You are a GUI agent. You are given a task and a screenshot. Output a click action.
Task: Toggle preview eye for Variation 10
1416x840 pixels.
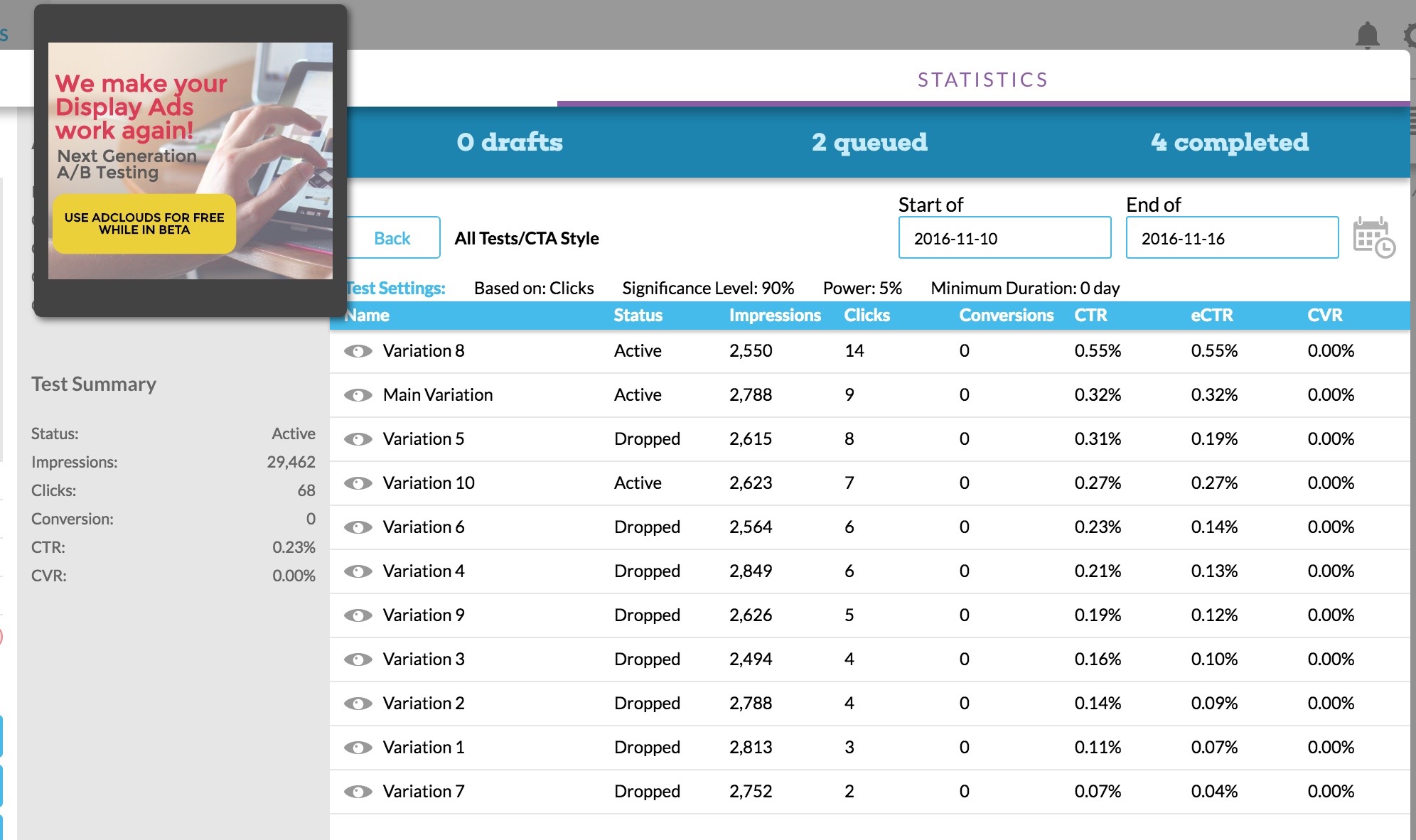(358, 483)
